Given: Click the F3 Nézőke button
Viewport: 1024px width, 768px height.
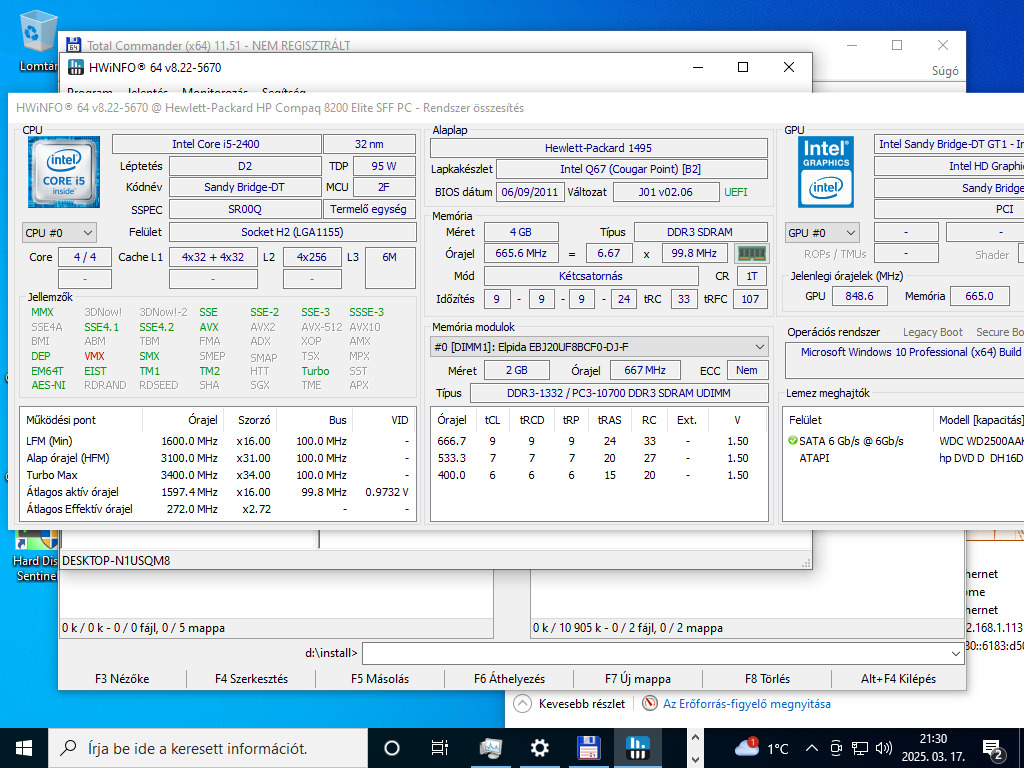Looking at the screenshot, I should tap(122, 679).
